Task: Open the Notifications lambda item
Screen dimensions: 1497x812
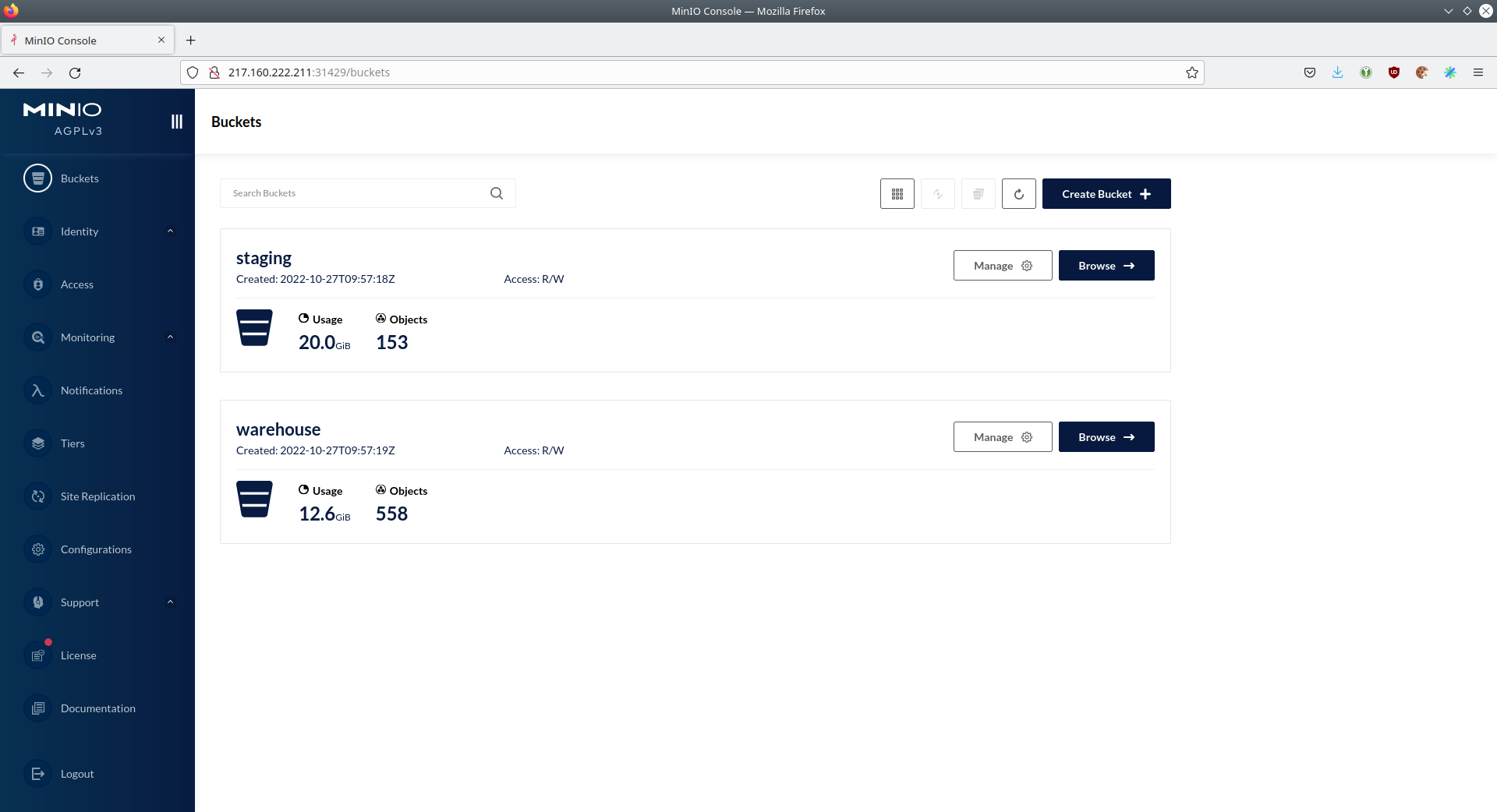Action: point(91,390)
